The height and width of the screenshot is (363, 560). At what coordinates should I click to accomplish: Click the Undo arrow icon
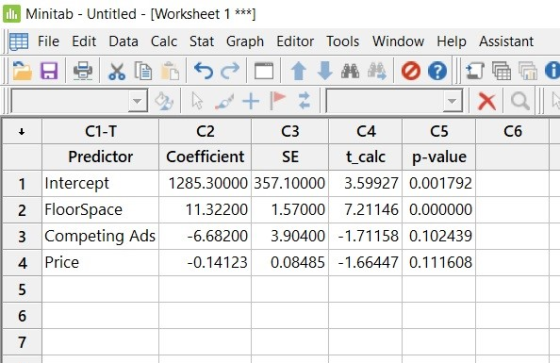click(x=203, y=71)
